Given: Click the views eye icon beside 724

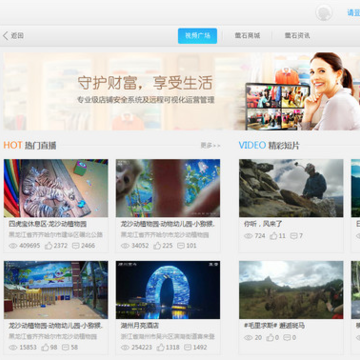Looking at the screenshot, I should point(248,236).
